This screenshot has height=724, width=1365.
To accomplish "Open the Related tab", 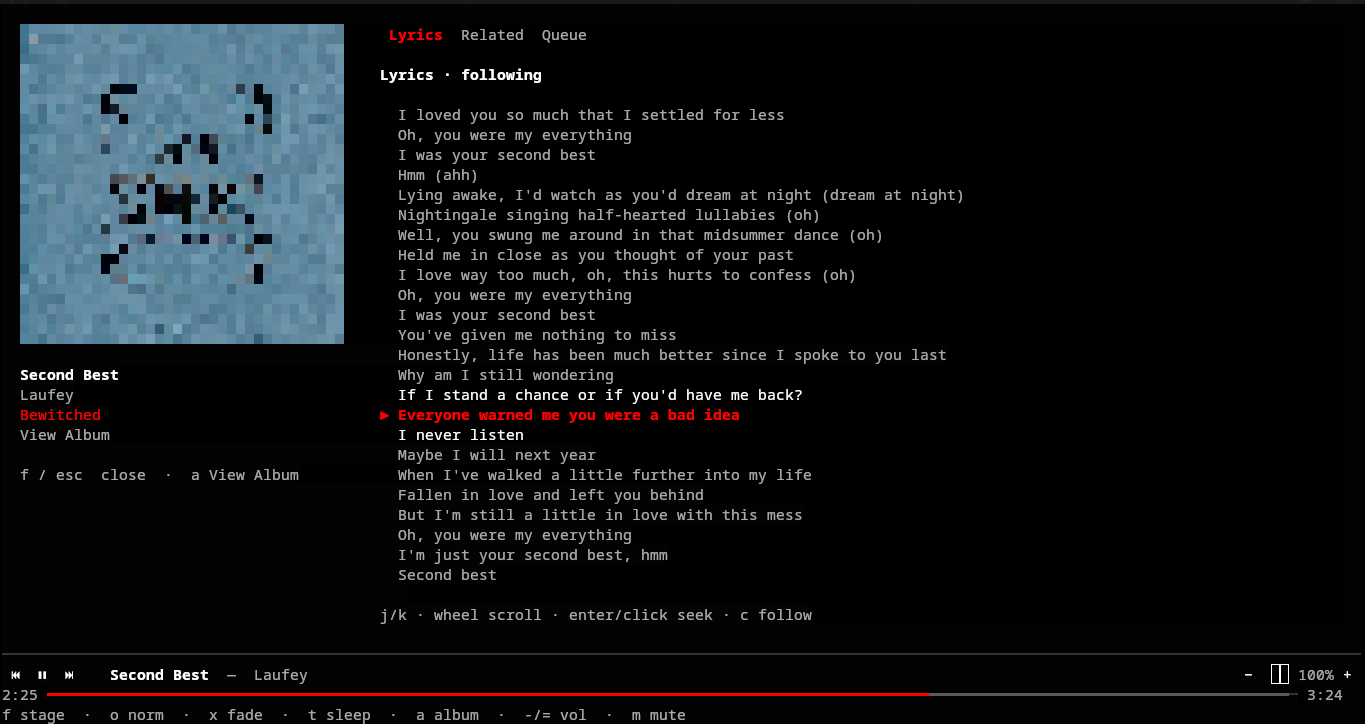I will (x=492, y=35).
